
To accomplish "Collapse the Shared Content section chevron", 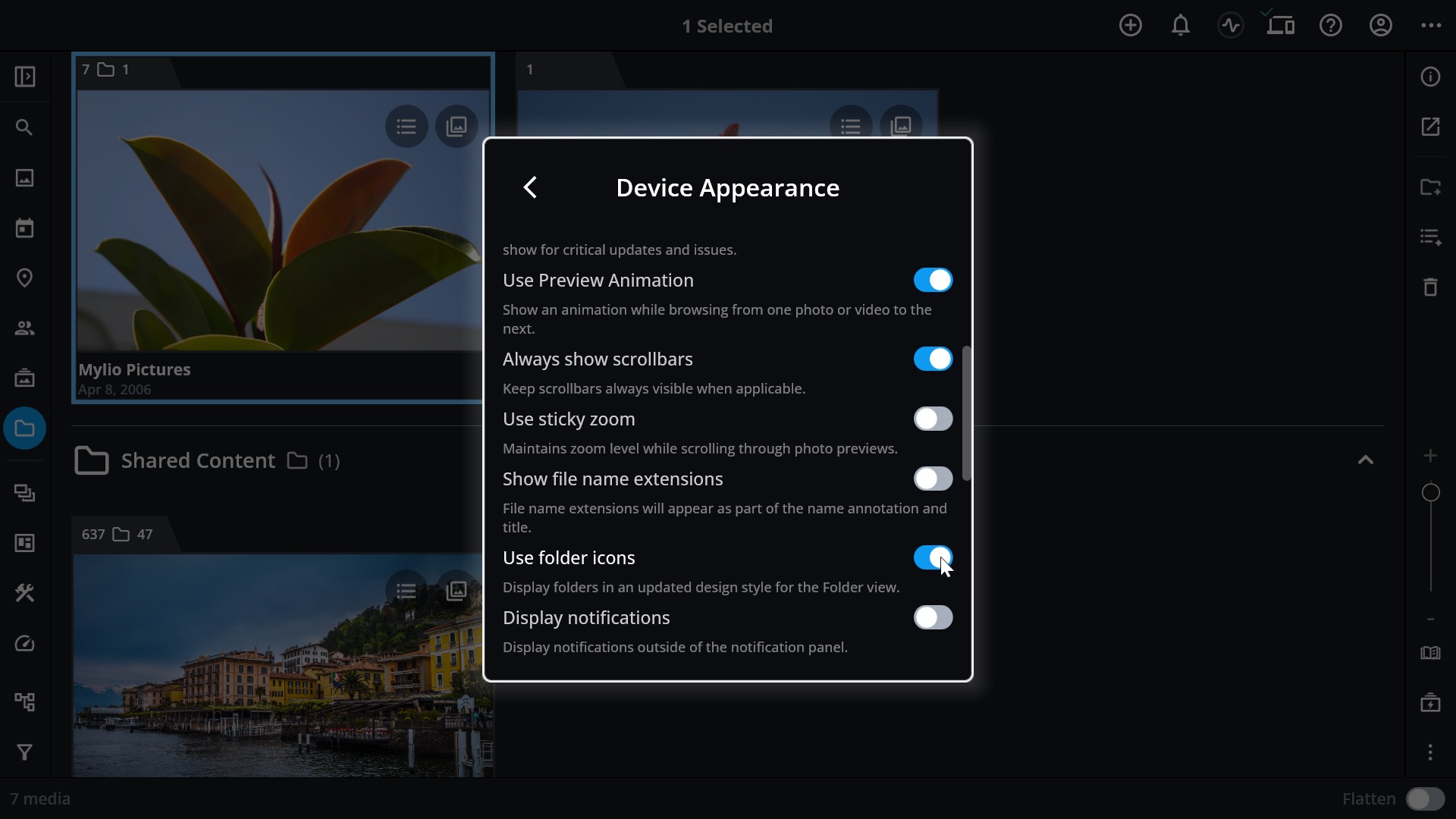I will pos(1365,460).
